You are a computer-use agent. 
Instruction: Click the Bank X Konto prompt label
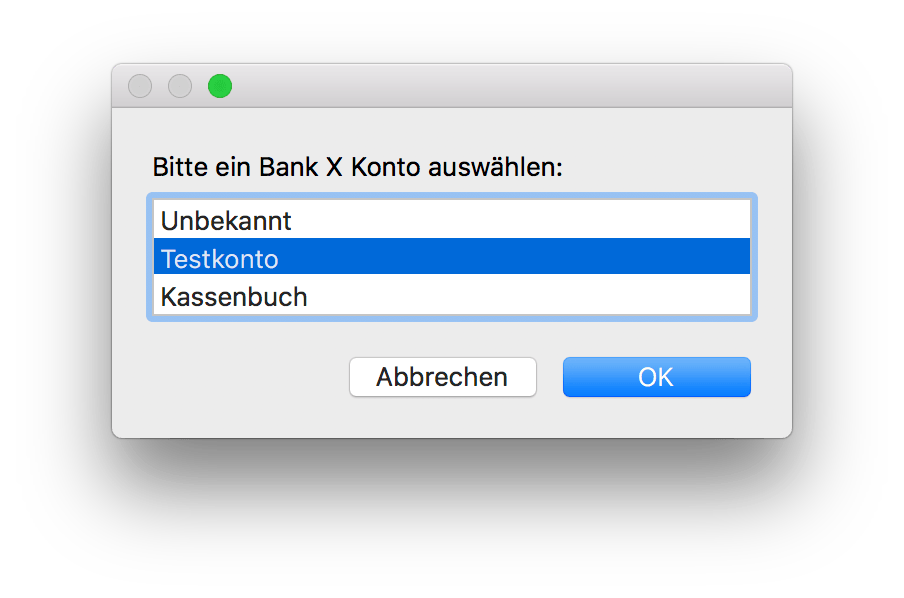360,166
